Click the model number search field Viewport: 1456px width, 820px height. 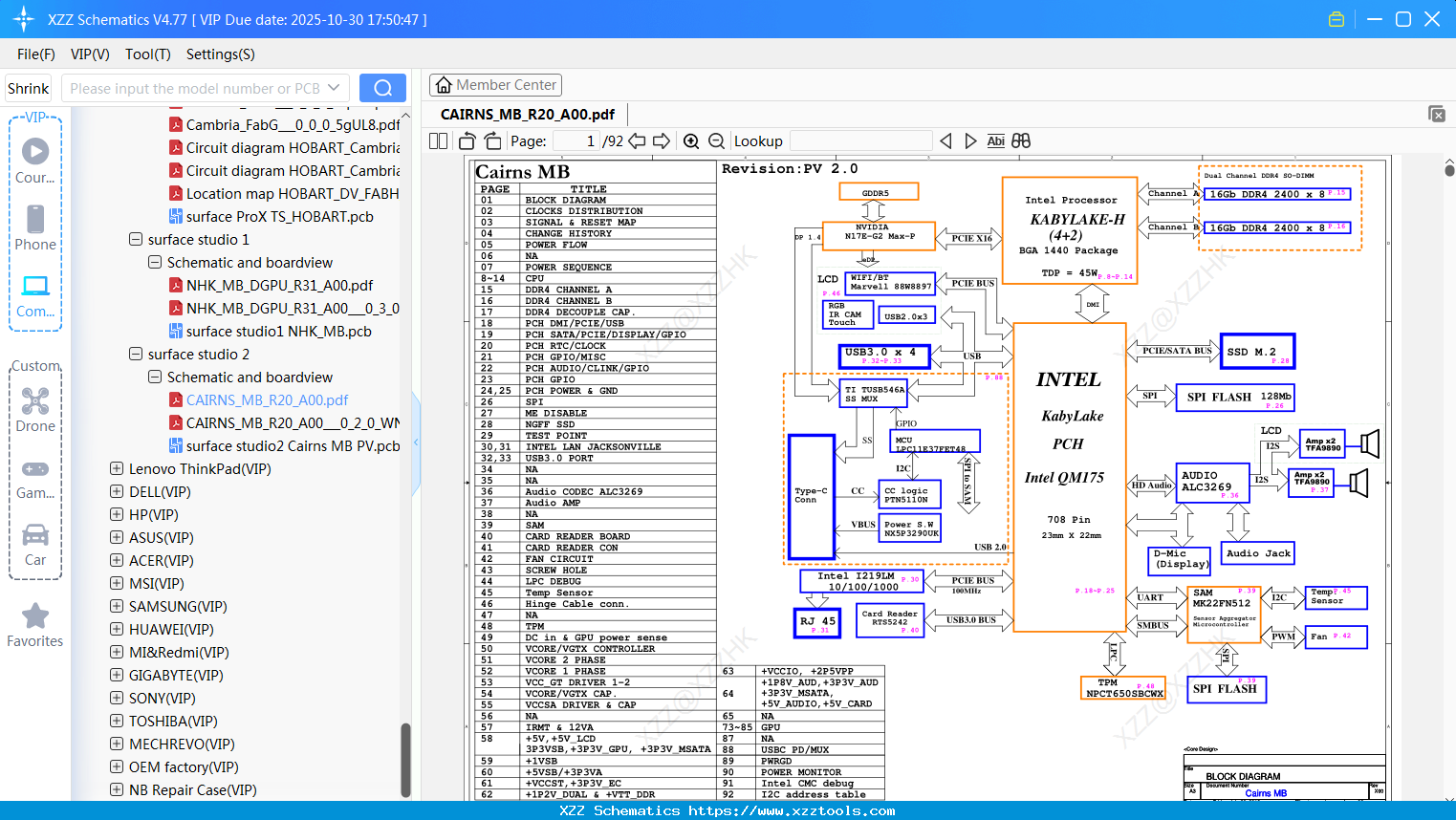click(x=195, y=88)
